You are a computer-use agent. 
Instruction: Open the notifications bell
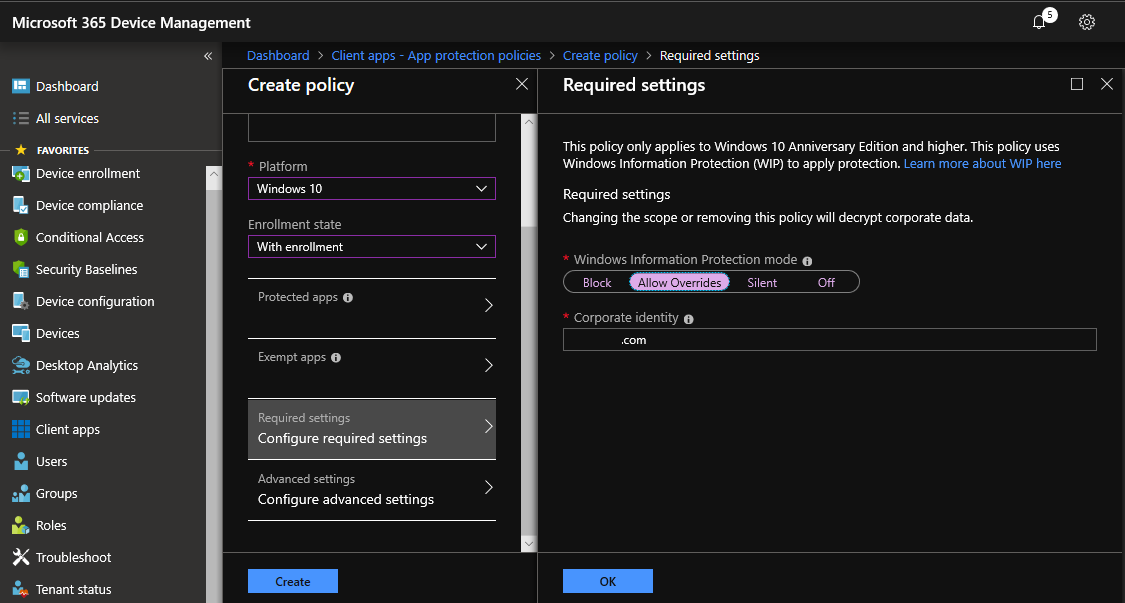coord(1039,22)
